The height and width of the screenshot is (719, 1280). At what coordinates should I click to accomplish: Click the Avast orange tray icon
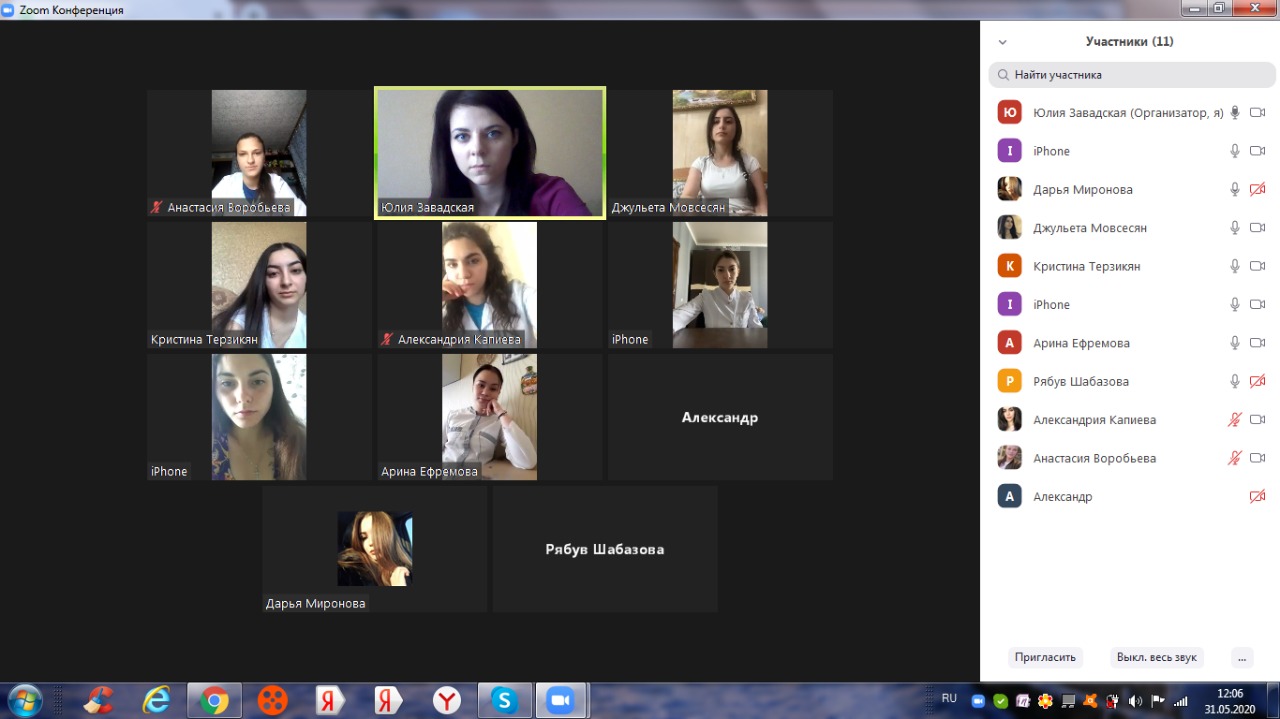coord(1091,700)
